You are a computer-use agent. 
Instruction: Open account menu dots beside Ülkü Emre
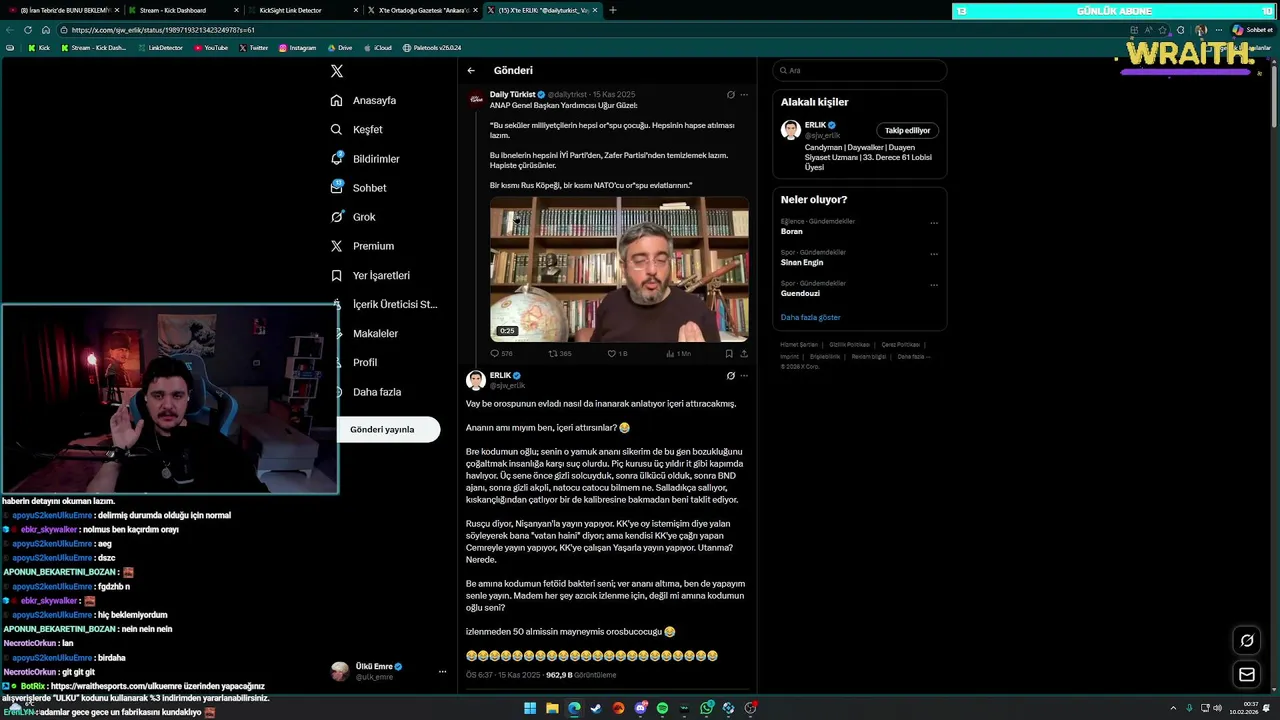pyautogui.click(x=442, y=672)
